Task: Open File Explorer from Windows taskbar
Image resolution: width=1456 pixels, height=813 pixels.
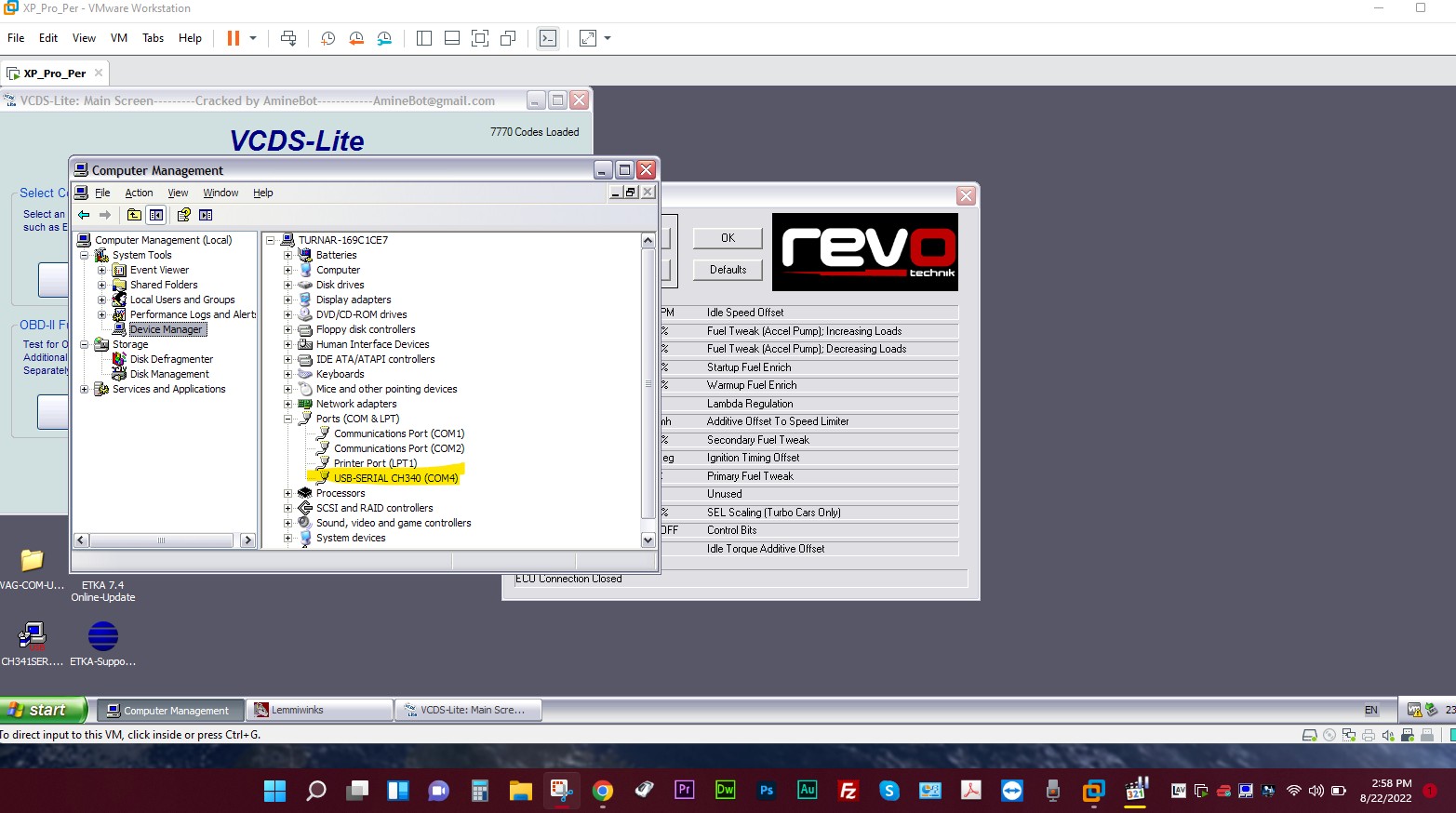Action: 521,791
